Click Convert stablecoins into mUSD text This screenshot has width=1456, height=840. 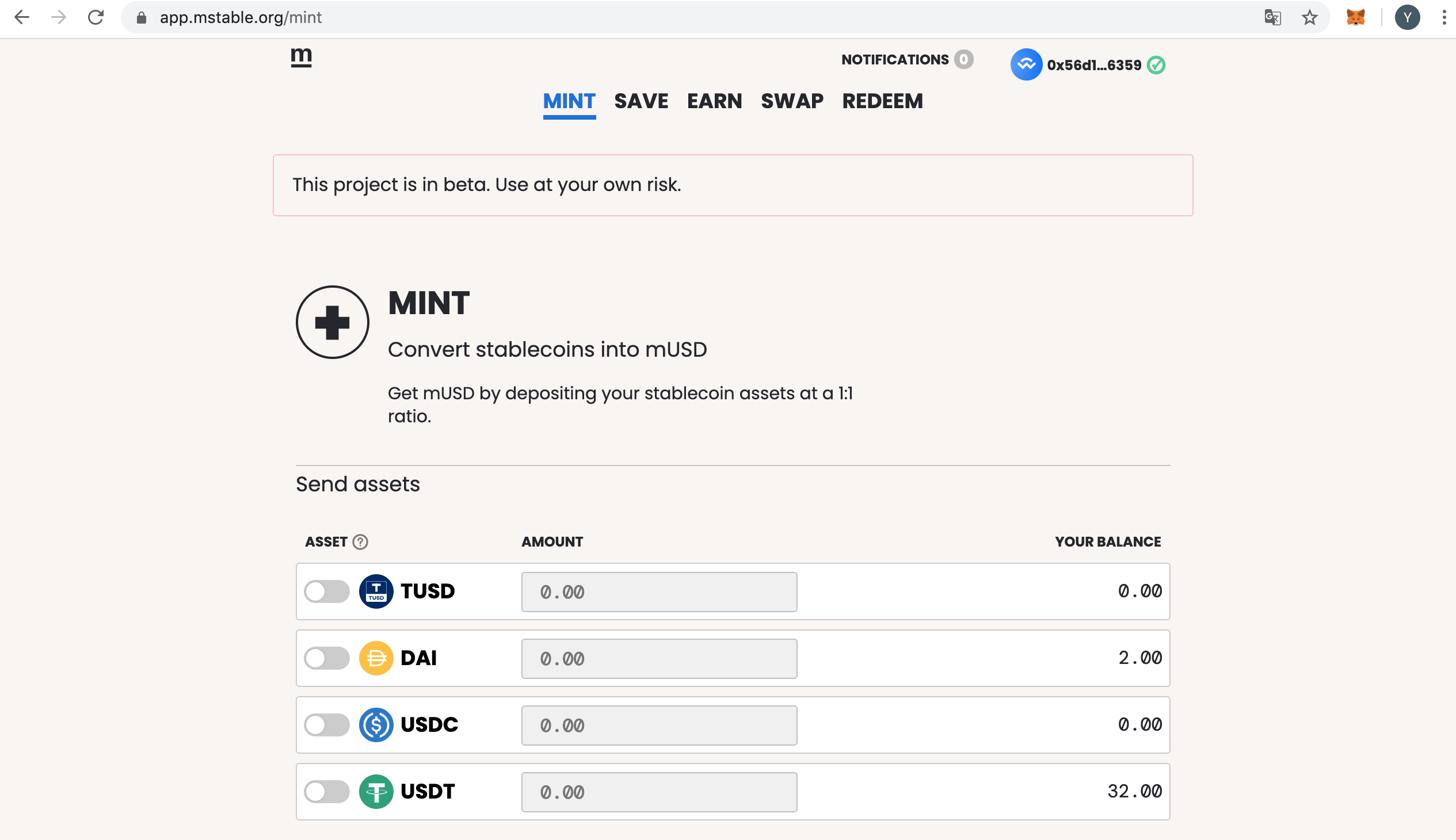click(547, 350)
